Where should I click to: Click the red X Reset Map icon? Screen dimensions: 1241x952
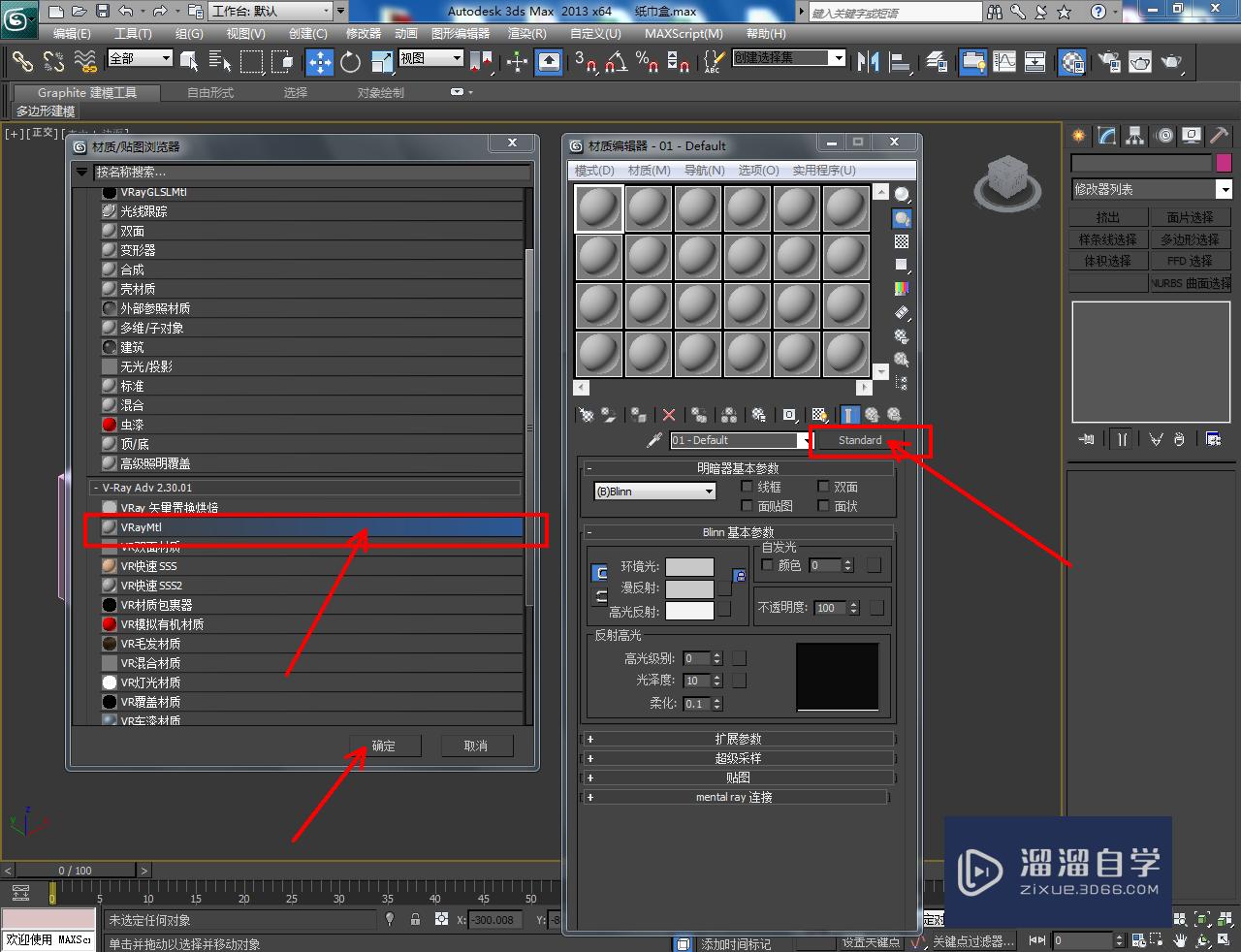[x=669, y=415]
